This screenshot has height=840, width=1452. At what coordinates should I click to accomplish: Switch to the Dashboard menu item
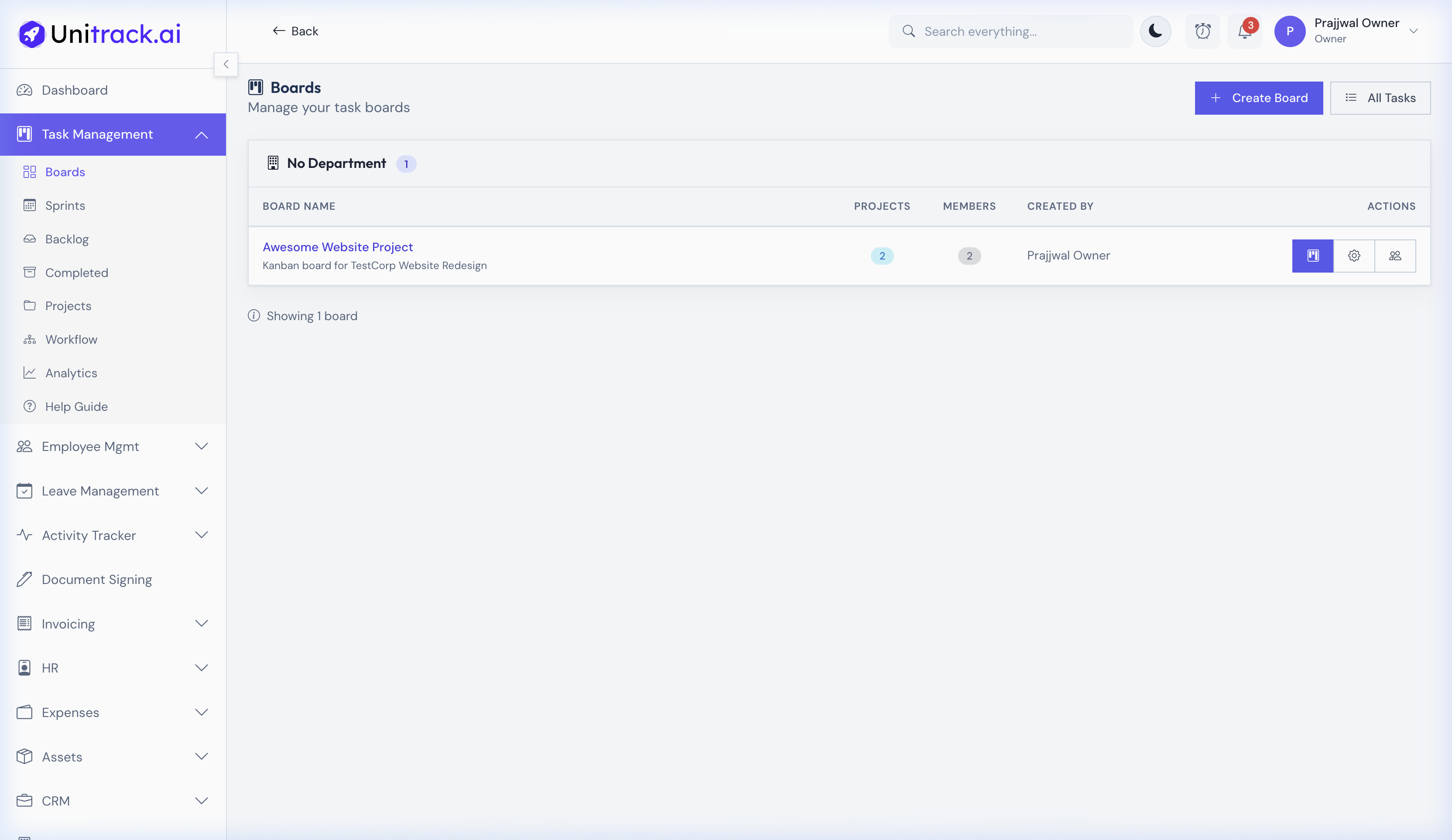74,90
